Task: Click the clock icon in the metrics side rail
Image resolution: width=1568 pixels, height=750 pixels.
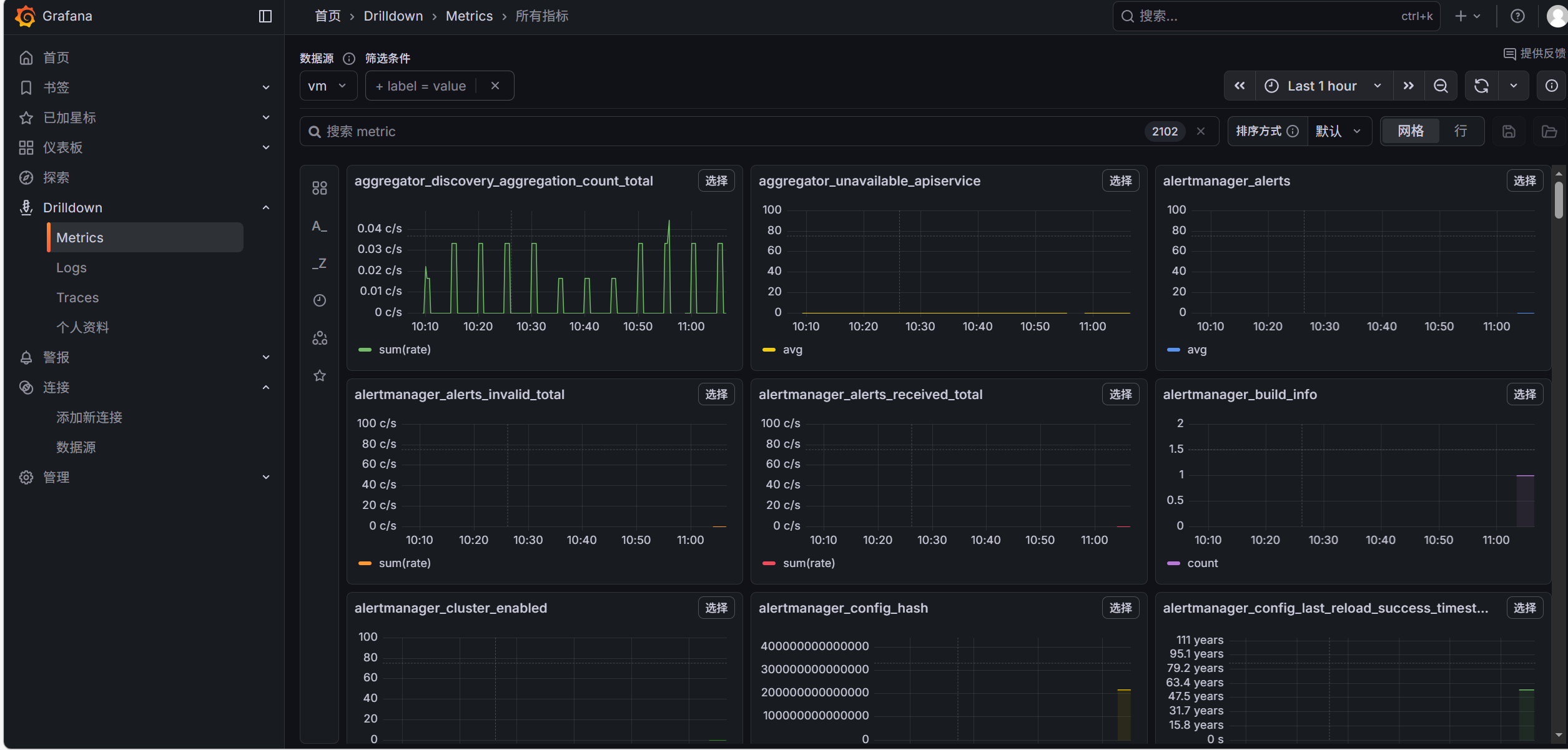Action: [320, 300]
